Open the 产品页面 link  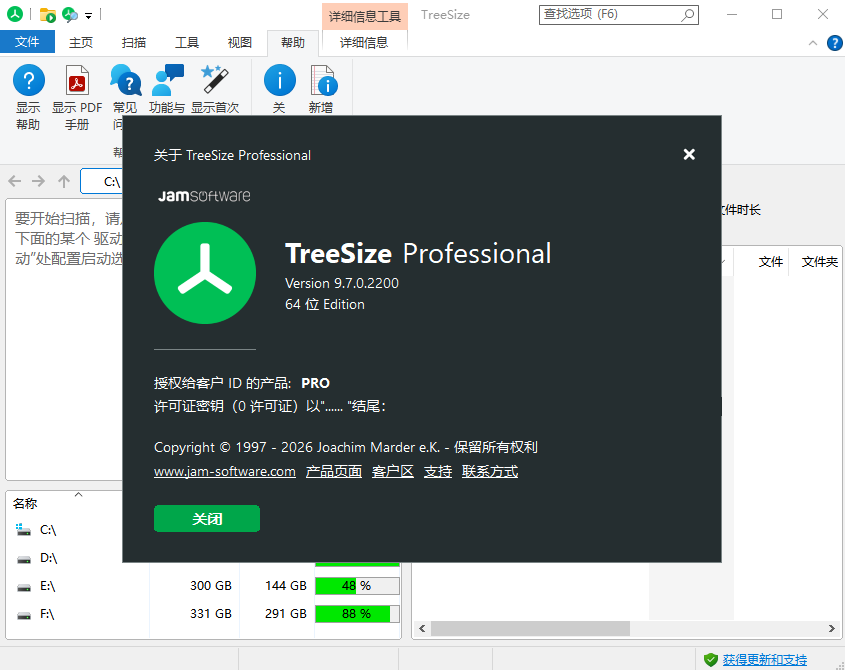[334, 472]
